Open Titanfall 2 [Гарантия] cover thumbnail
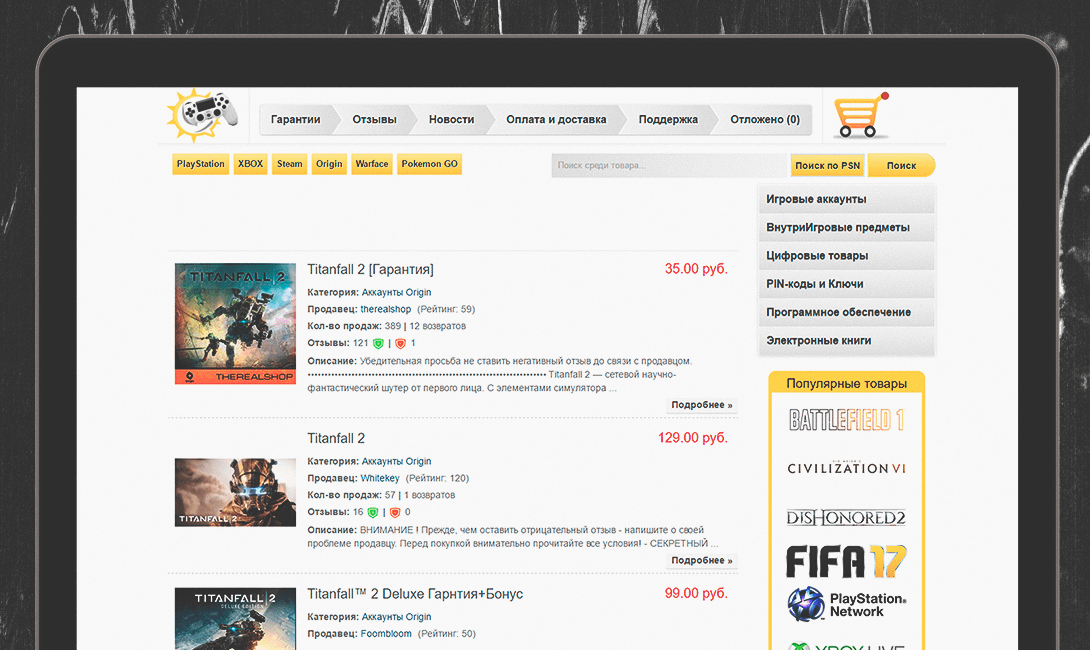 (235, 323)
